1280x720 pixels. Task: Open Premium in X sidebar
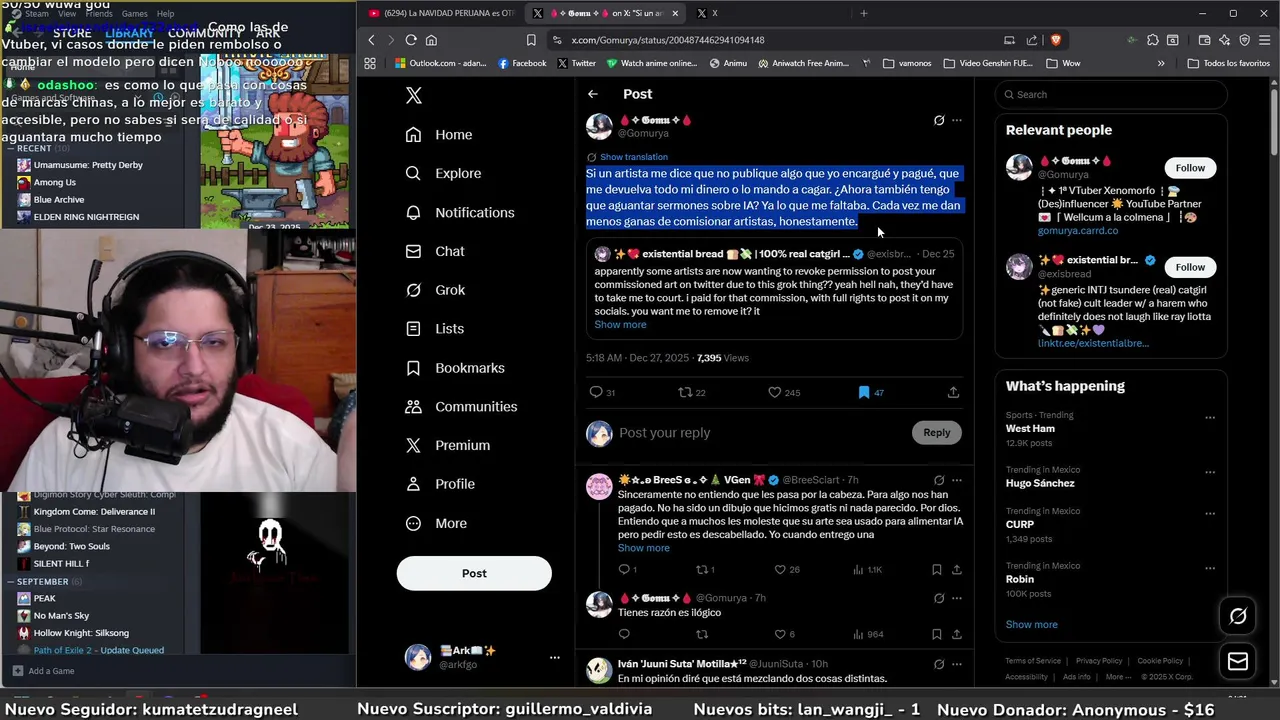click(448, 446)
